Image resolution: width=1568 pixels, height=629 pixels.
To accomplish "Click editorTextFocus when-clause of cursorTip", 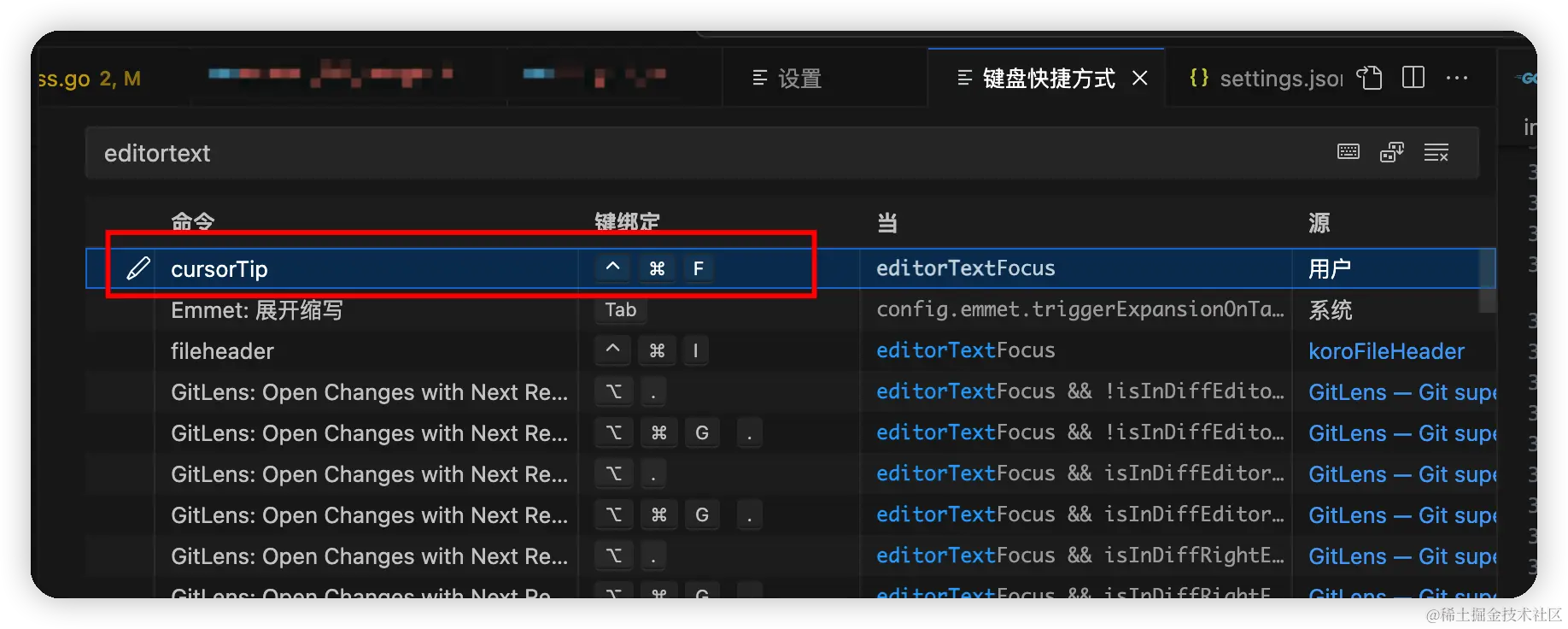I will pyautogui.click(x=966, y=268).
